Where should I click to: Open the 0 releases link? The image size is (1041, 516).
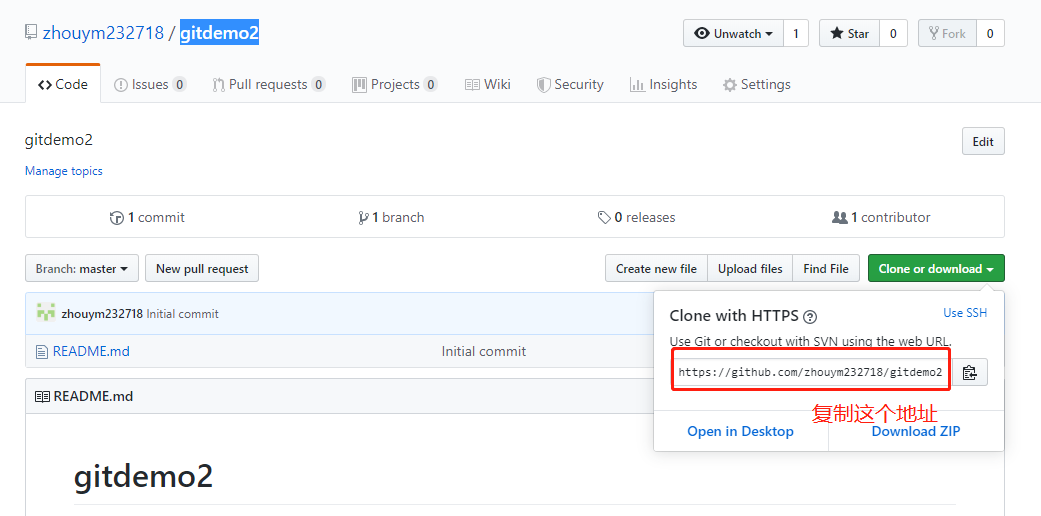coord(636,217)
